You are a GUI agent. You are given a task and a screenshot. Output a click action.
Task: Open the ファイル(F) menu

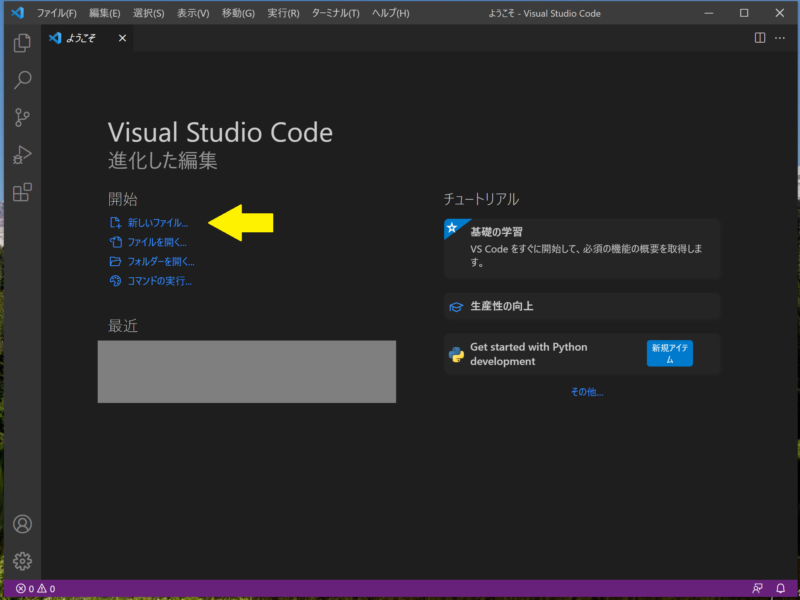click(56, 13)
